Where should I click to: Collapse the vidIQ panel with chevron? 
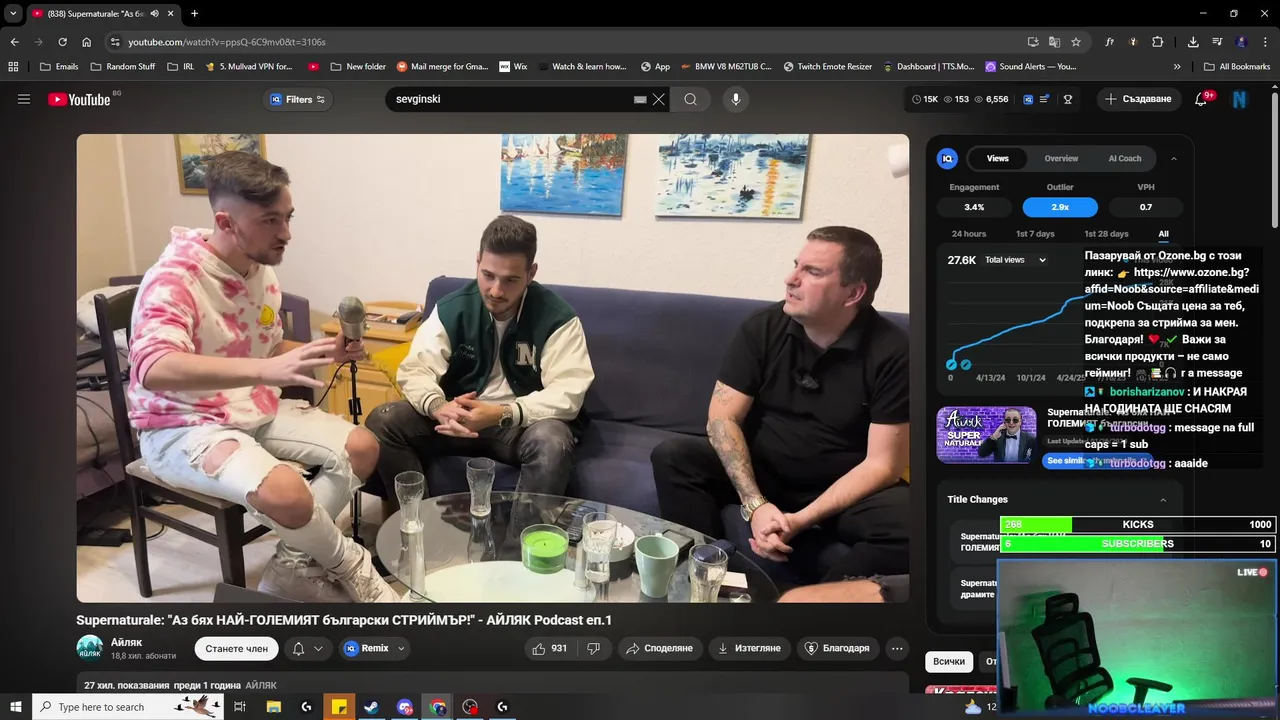1174,158
